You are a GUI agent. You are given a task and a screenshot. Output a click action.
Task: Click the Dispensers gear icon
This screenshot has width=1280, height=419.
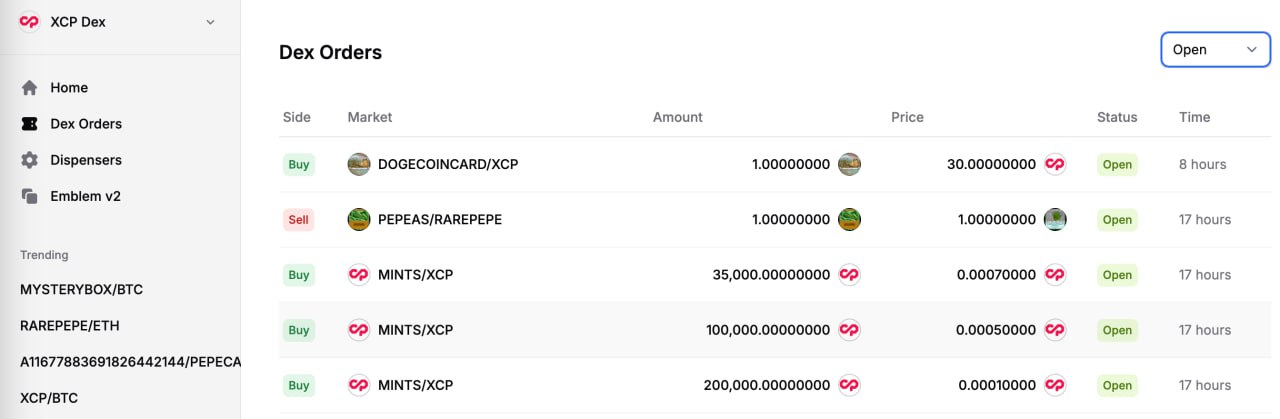[x=30, y=160]
